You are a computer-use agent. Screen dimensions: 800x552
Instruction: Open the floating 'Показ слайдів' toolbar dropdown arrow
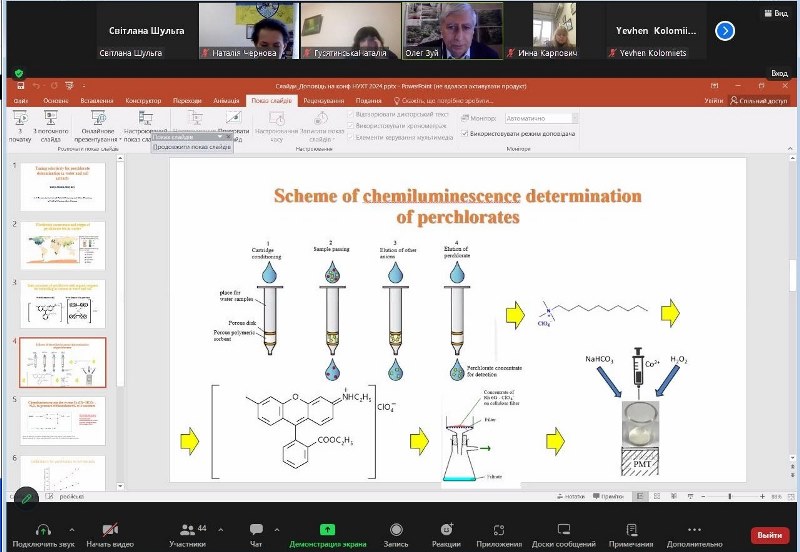pyautogui.click(x=220, y=137)
